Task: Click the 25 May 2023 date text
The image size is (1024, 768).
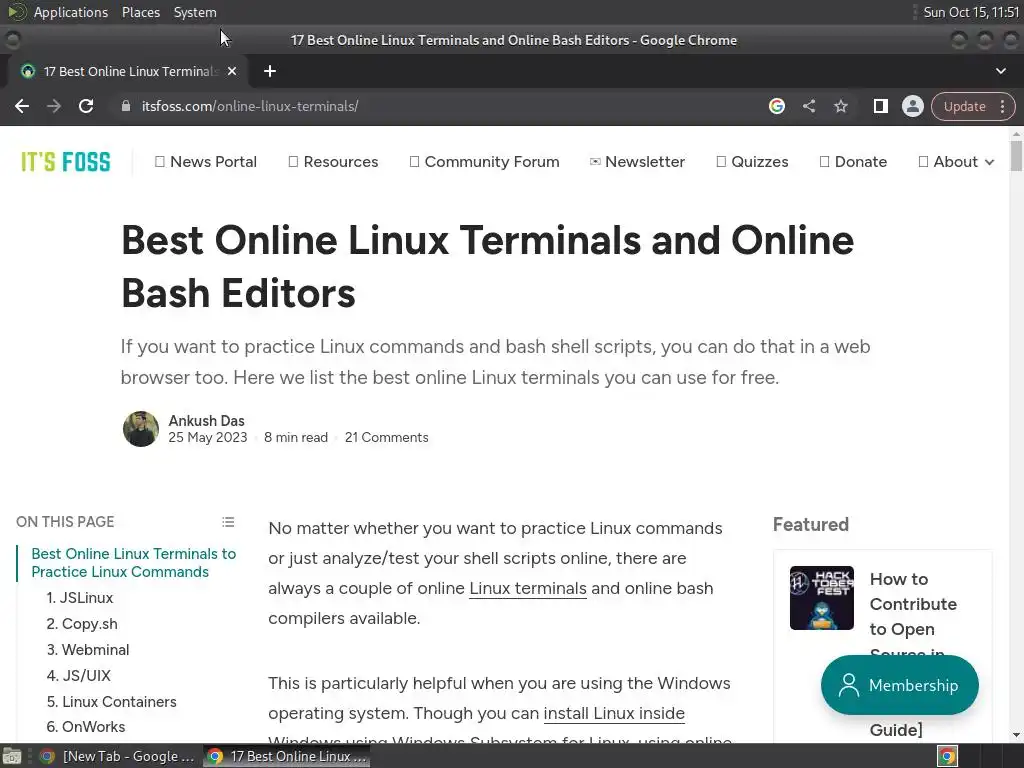Action: click(208, 438)
